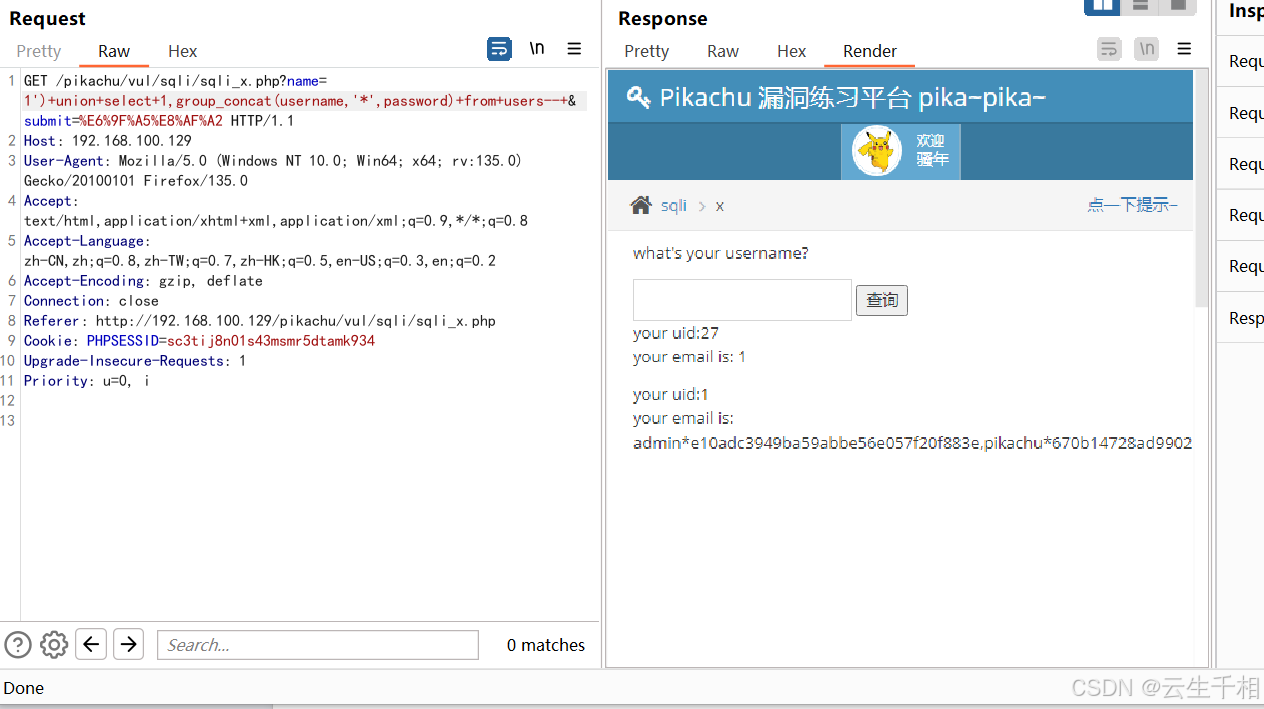Open the Request panel hamburger menu
This screenshot has height=709, width=1264.
(x=574, y=48)
